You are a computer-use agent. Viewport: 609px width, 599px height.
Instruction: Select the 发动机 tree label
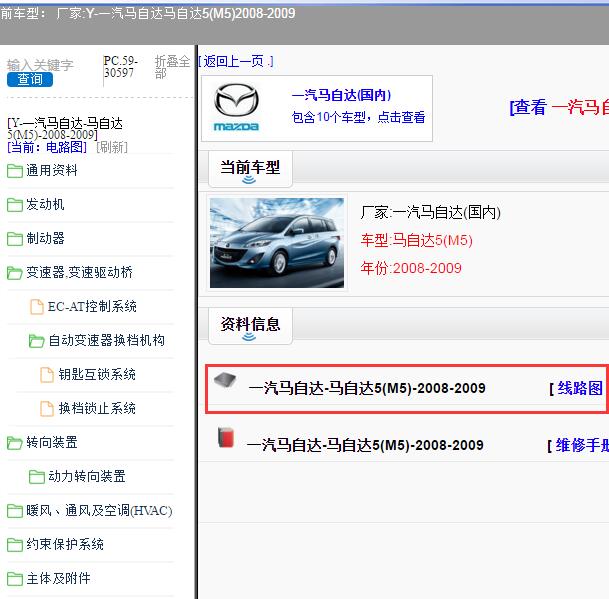tap(45, 204)
